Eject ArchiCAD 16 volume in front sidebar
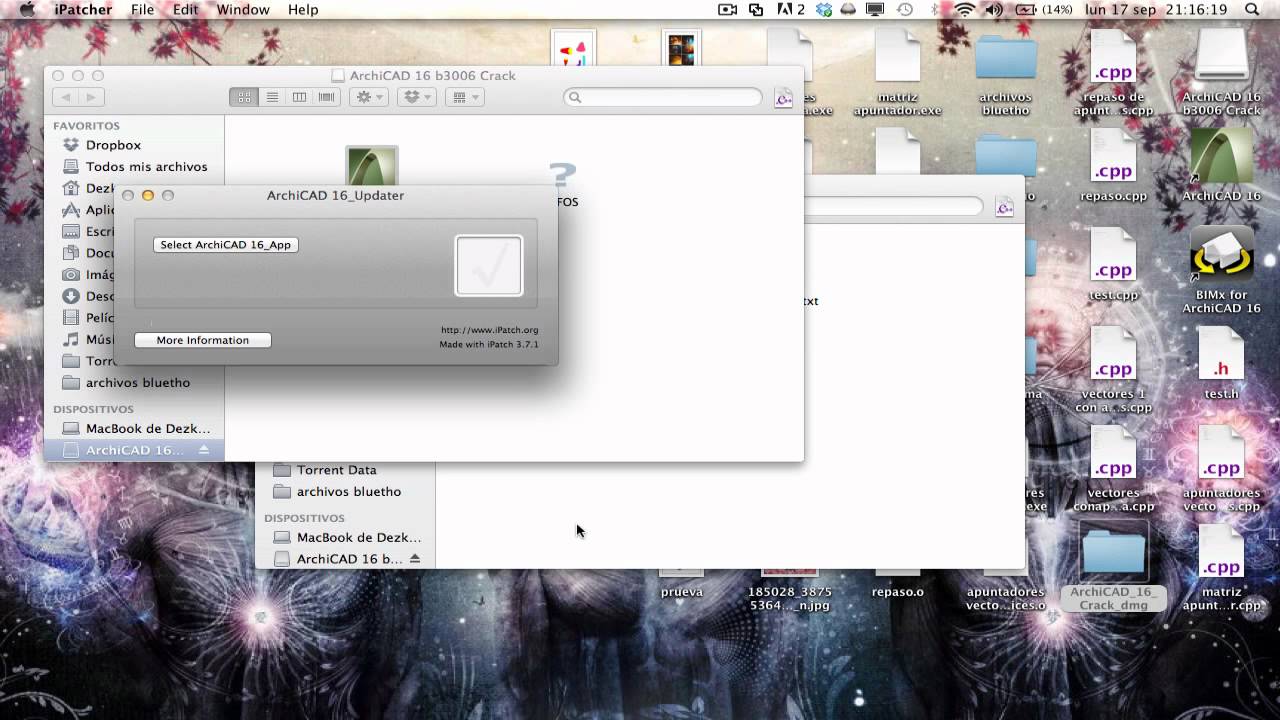Screen dimensions: 1280x720 pyautogui.click(x=204, y=450)
